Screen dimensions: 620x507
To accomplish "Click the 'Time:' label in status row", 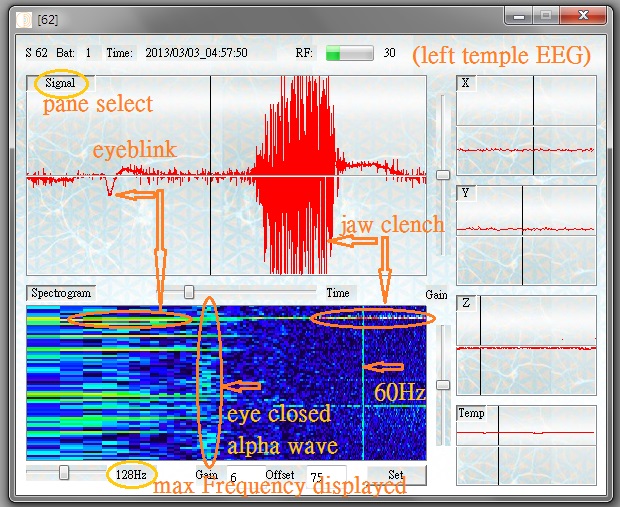I will click(119, 53).
